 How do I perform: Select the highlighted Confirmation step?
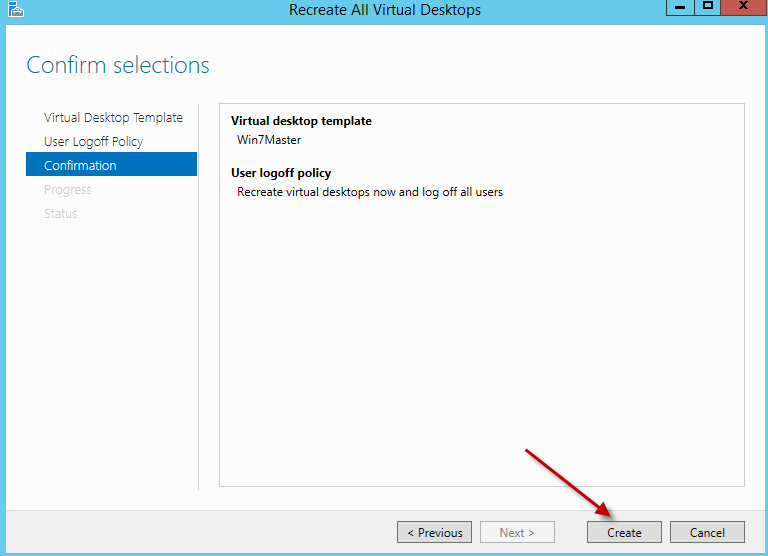click(x=80, y=166)
